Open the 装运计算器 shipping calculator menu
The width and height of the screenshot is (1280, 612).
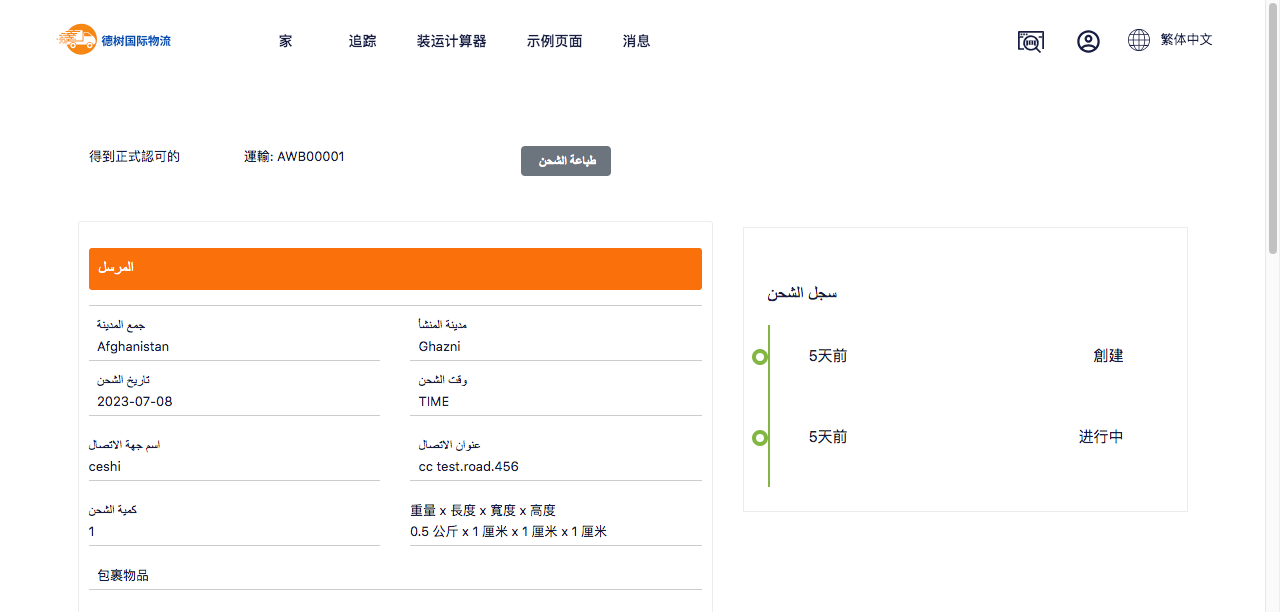[451, 41]
